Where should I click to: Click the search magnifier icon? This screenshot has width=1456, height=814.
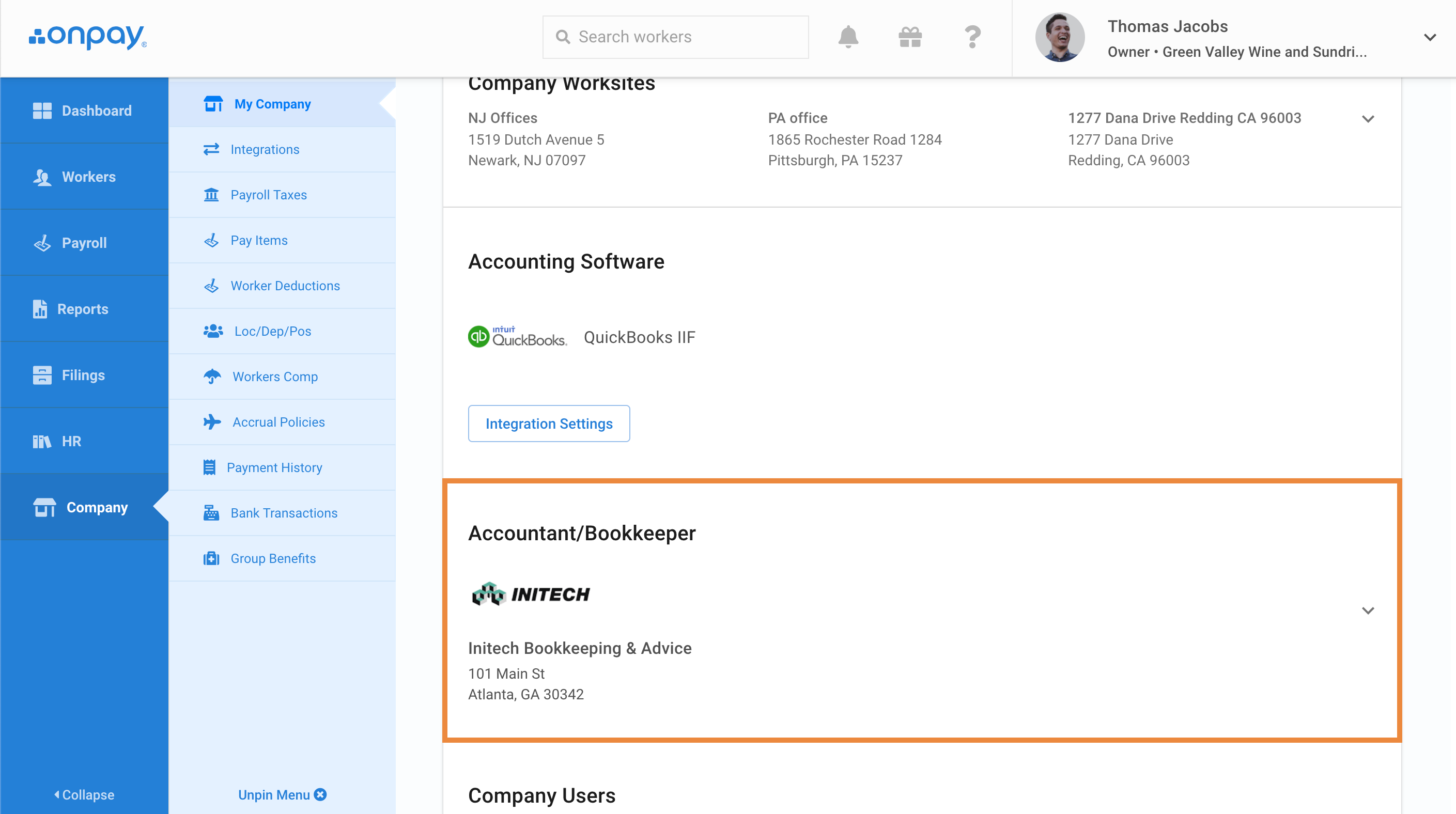[562, 37]
